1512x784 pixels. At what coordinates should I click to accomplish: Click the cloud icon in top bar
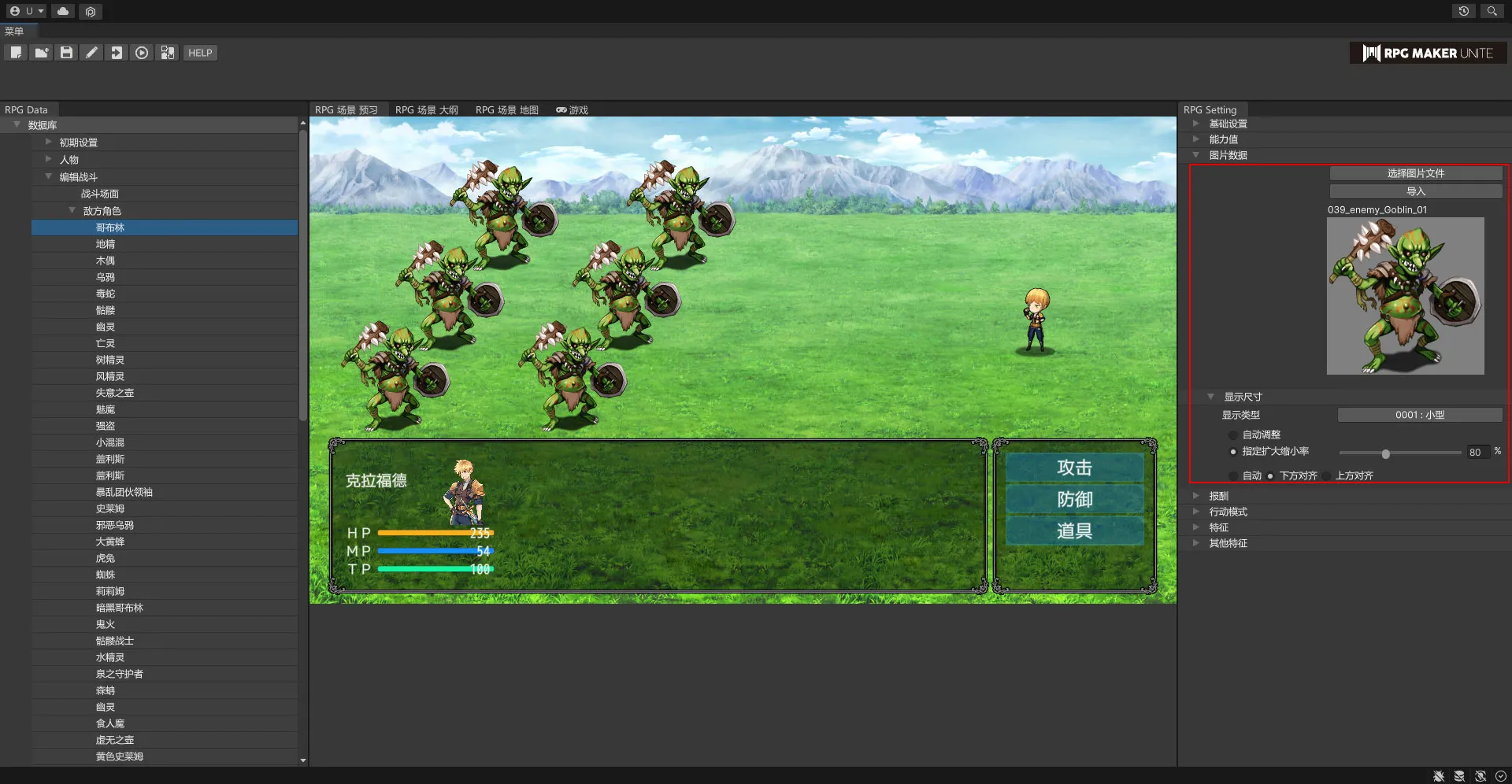(63, 11)
